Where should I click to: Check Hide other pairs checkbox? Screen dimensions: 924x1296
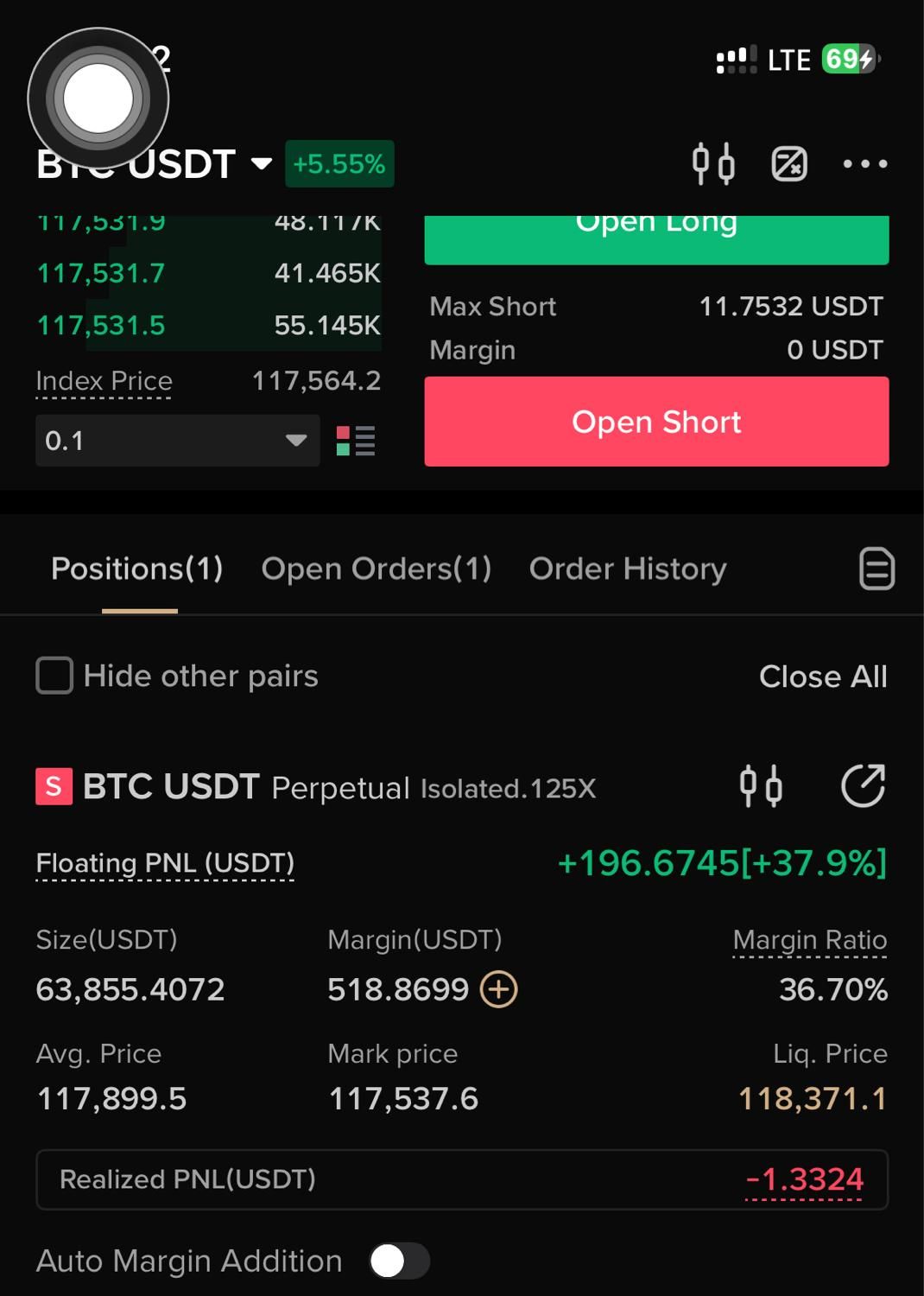coord(54,676)
